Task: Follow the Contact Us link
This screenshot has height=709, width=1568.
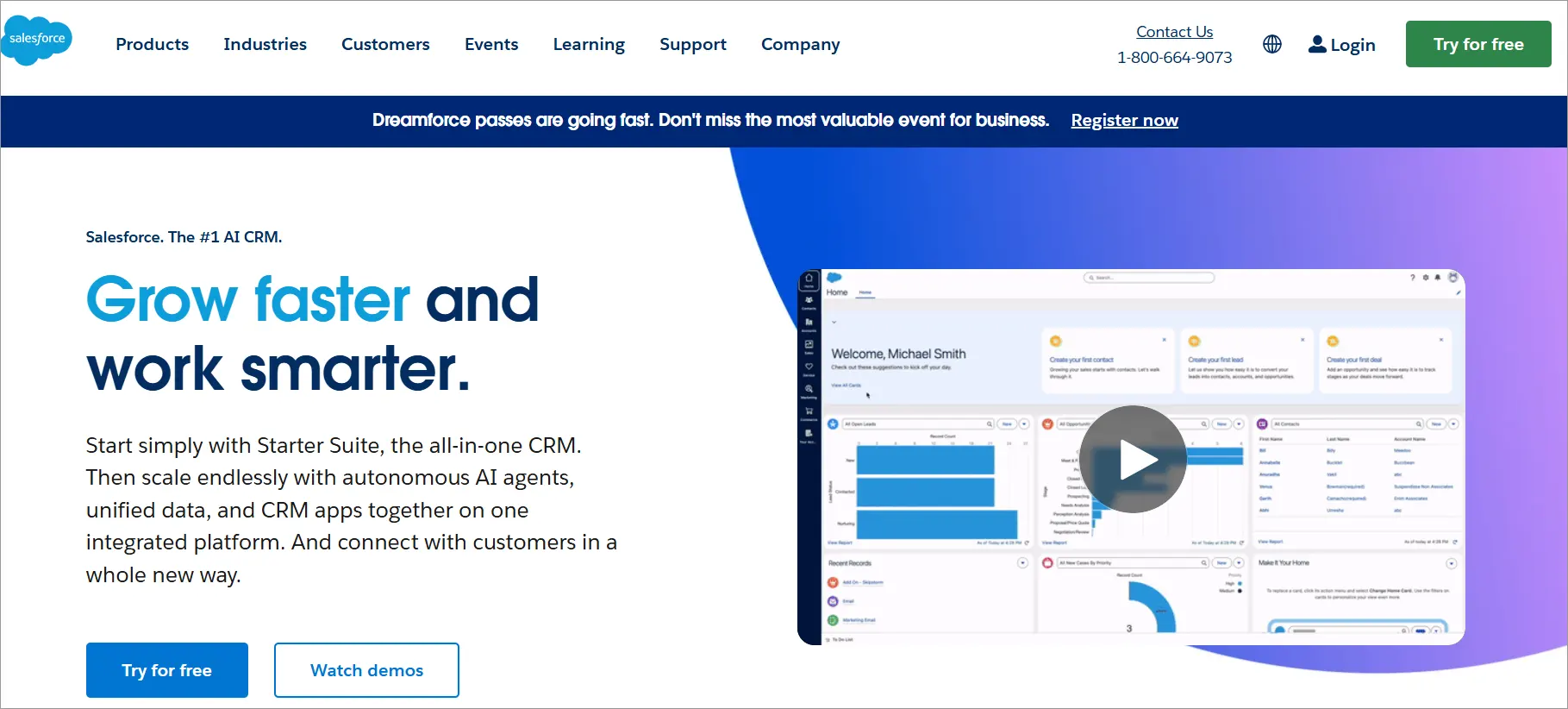Action: tap(1174, 32)
